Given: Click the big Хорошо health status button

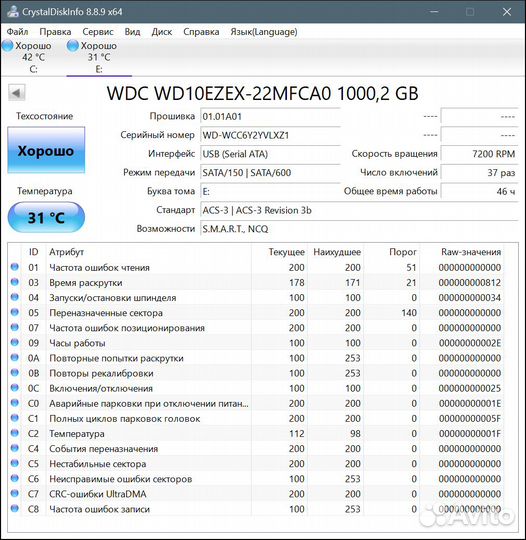Looking at the screenshot, I should coord(46,150).
